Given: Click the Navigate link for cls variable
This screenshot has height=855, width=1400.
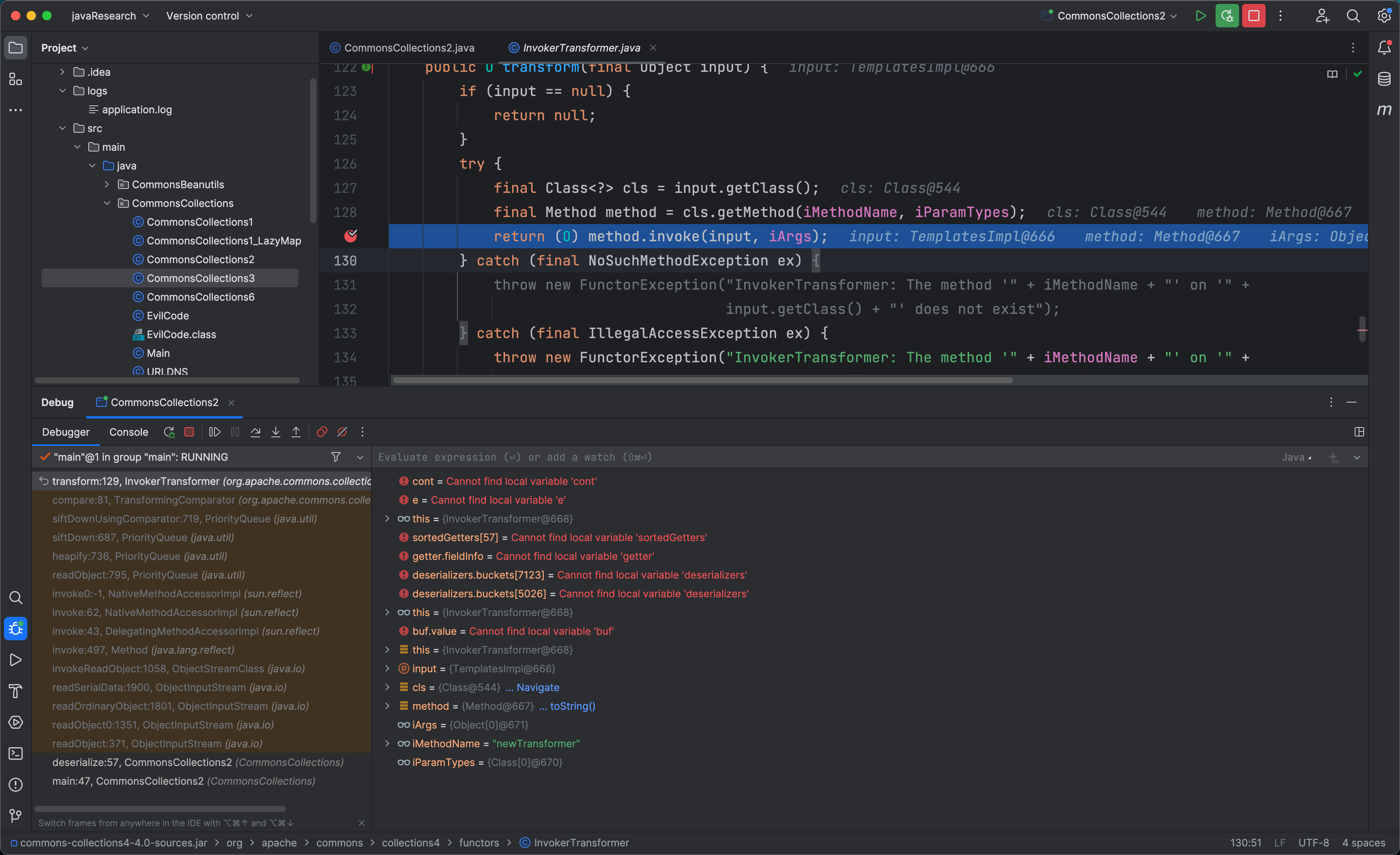Looking at the screenshot, I should [537, 688].
